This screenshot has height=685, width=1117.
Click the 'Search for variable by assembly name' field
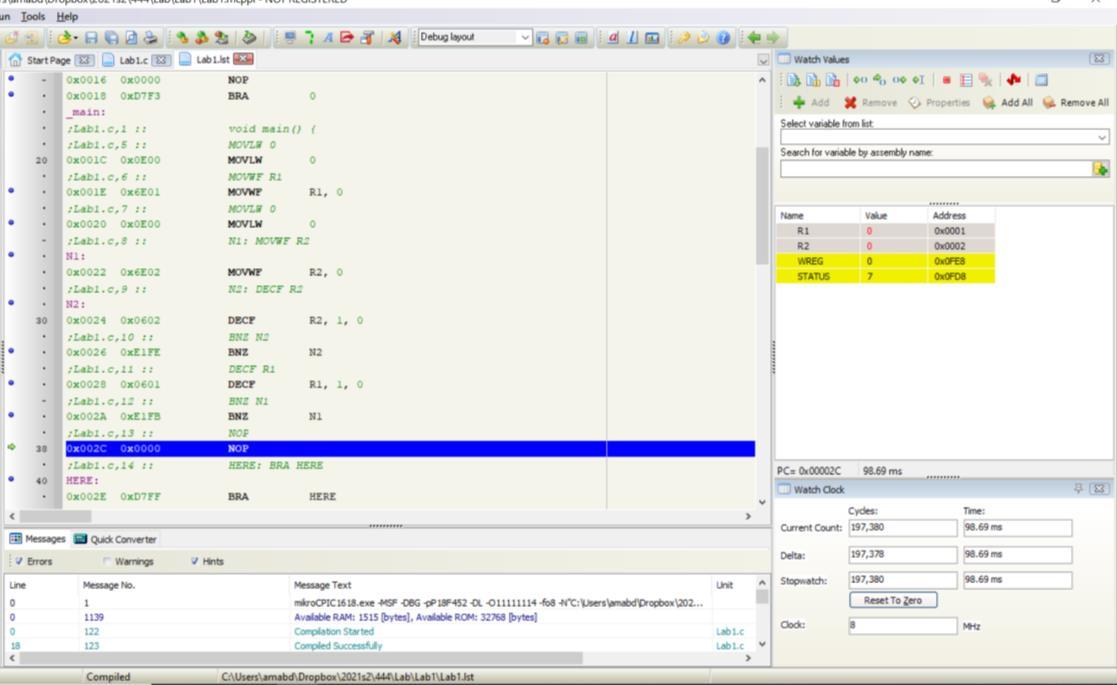click(936, 169)
